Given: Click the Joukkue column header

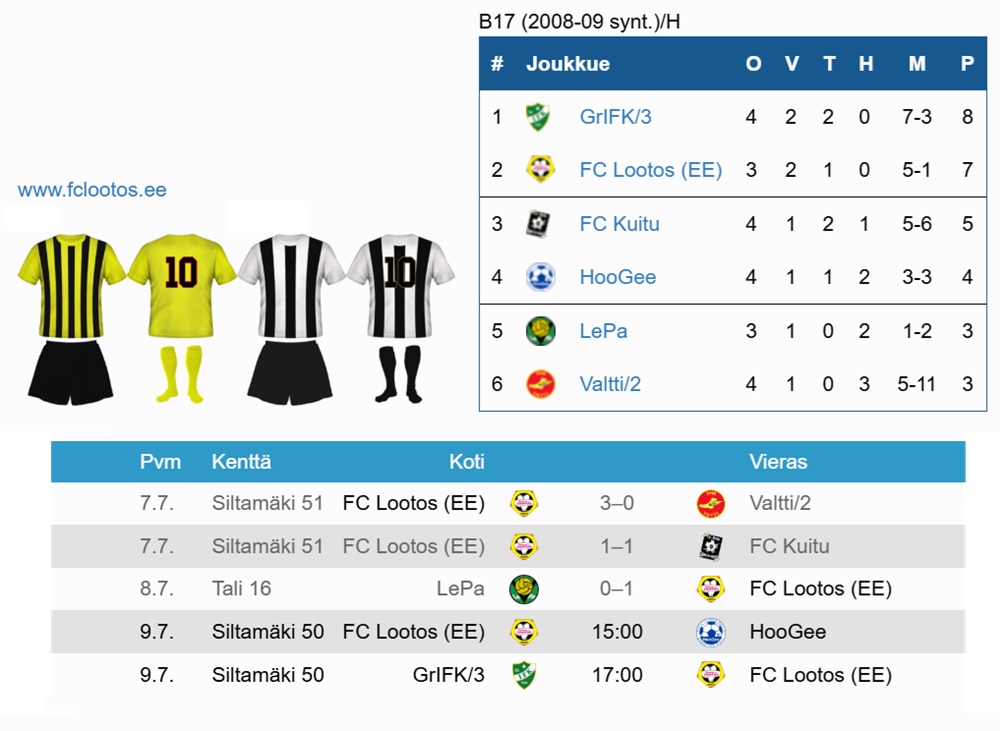Looking at the screenshot, I should tap(568, 64).
